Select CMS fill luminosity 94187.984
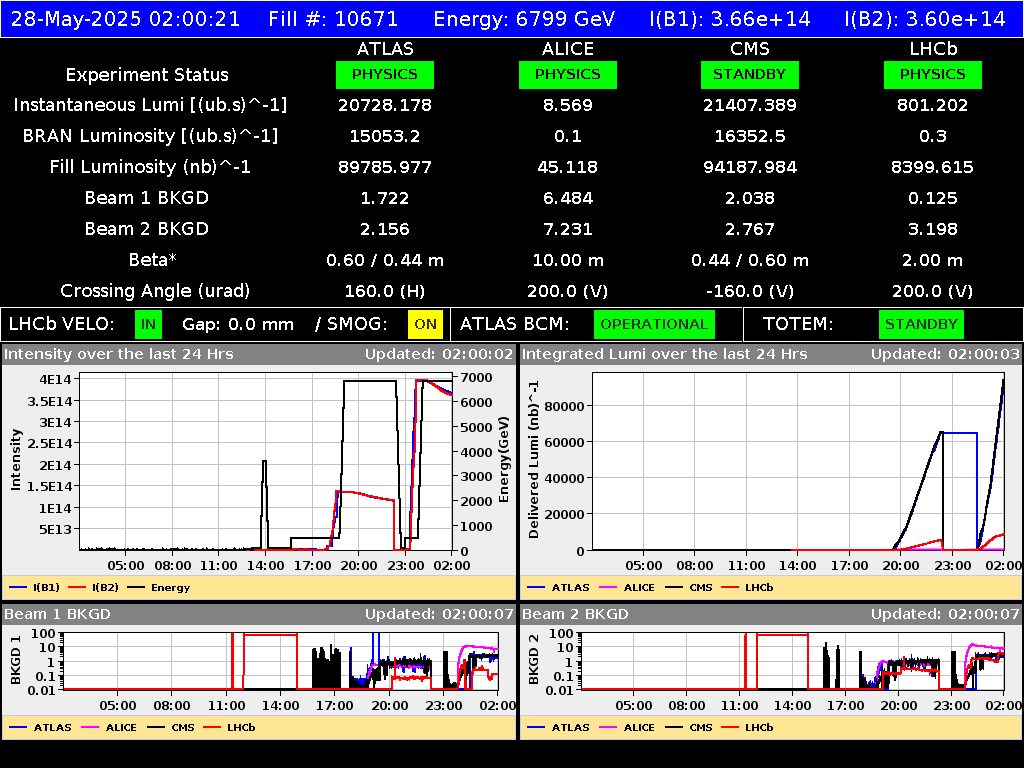Image resolution: width=1024 pixels, height=768 pixels. (750, 167)
